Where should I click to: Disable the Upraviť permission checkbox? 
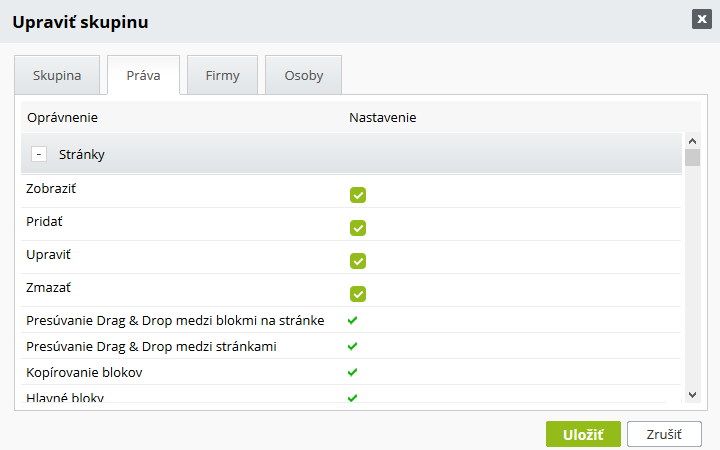coord(358,261)
